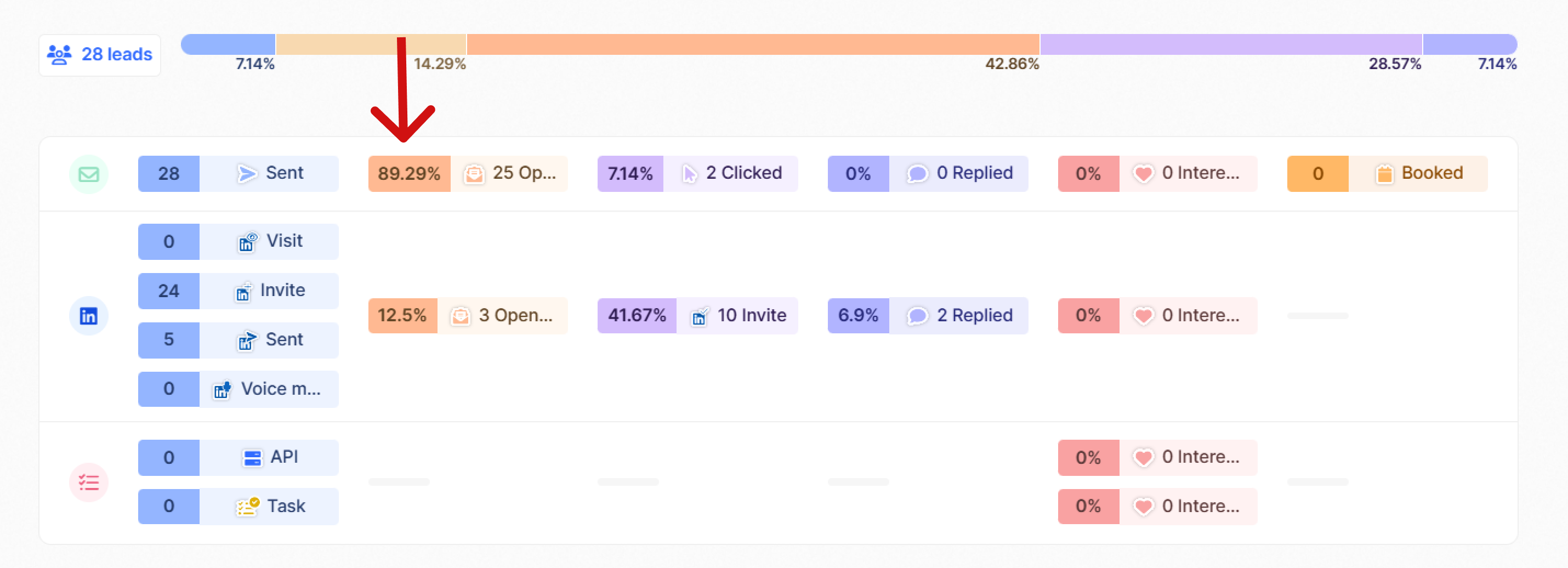Click the red task list channel icon
1568x568 pixels.
pos(88,482)
